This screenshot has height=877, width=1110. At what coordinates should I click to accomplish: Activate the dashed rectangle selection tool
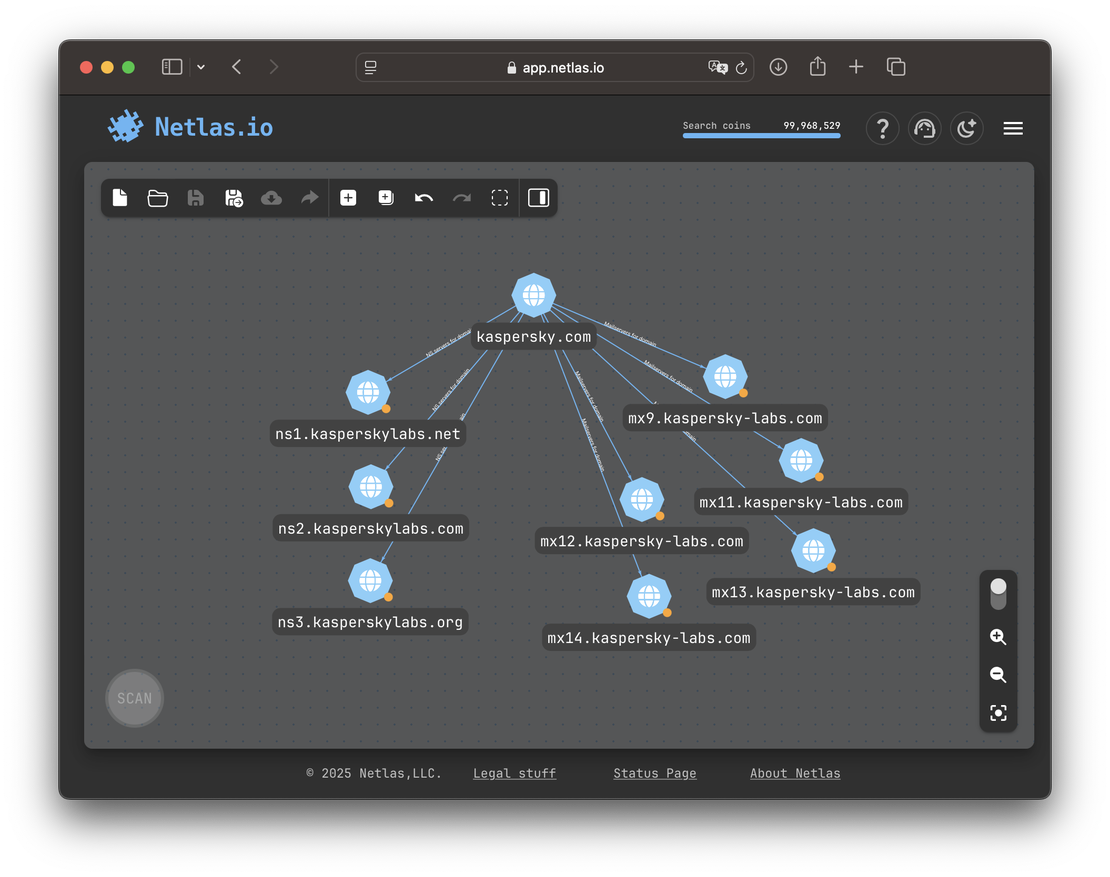click(500, 198)
